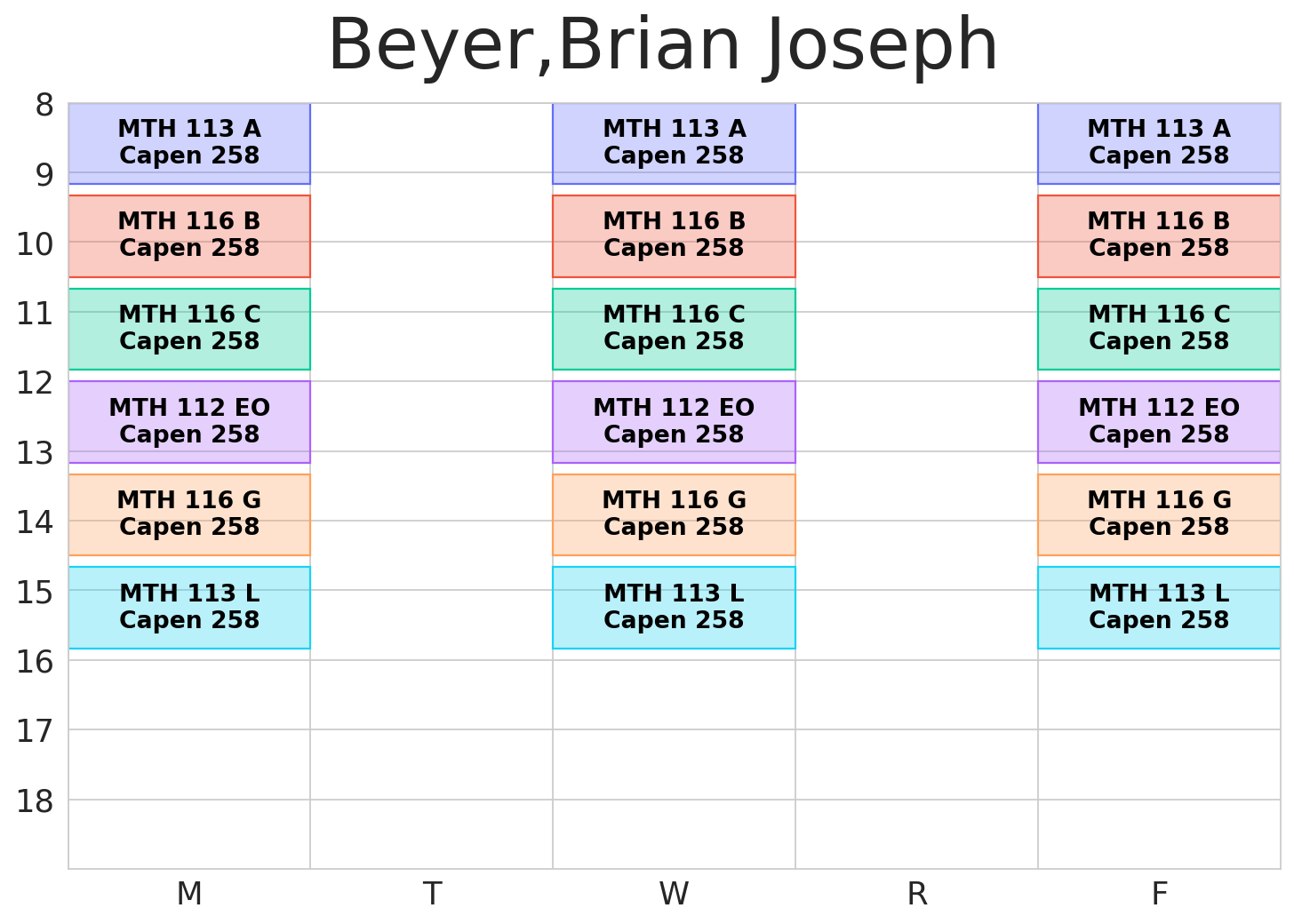Select Wednesday MTH 112 EO block
The image size is (1294, 924).
[x=674, y=421]
